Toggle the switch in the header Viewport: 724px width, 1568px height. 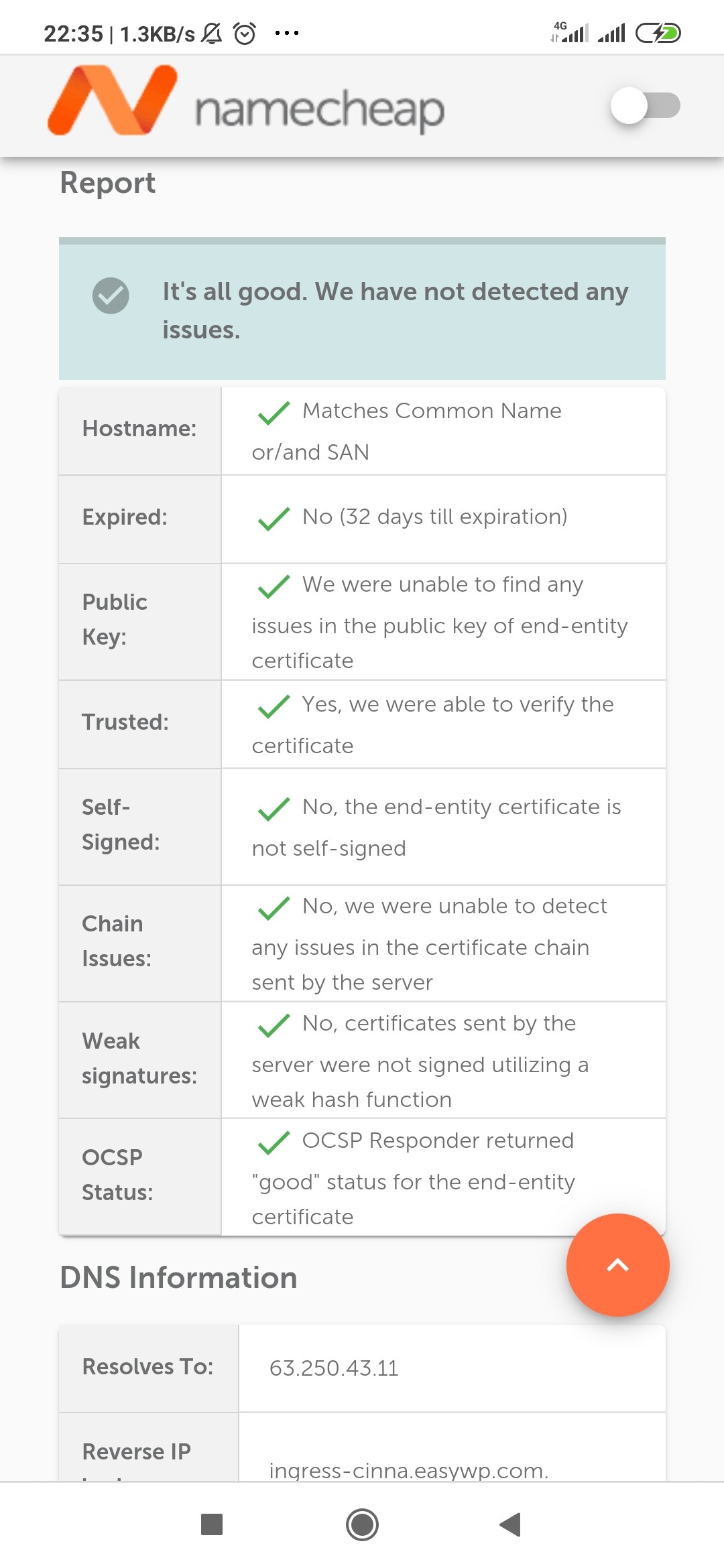click(x=644, y=105)
